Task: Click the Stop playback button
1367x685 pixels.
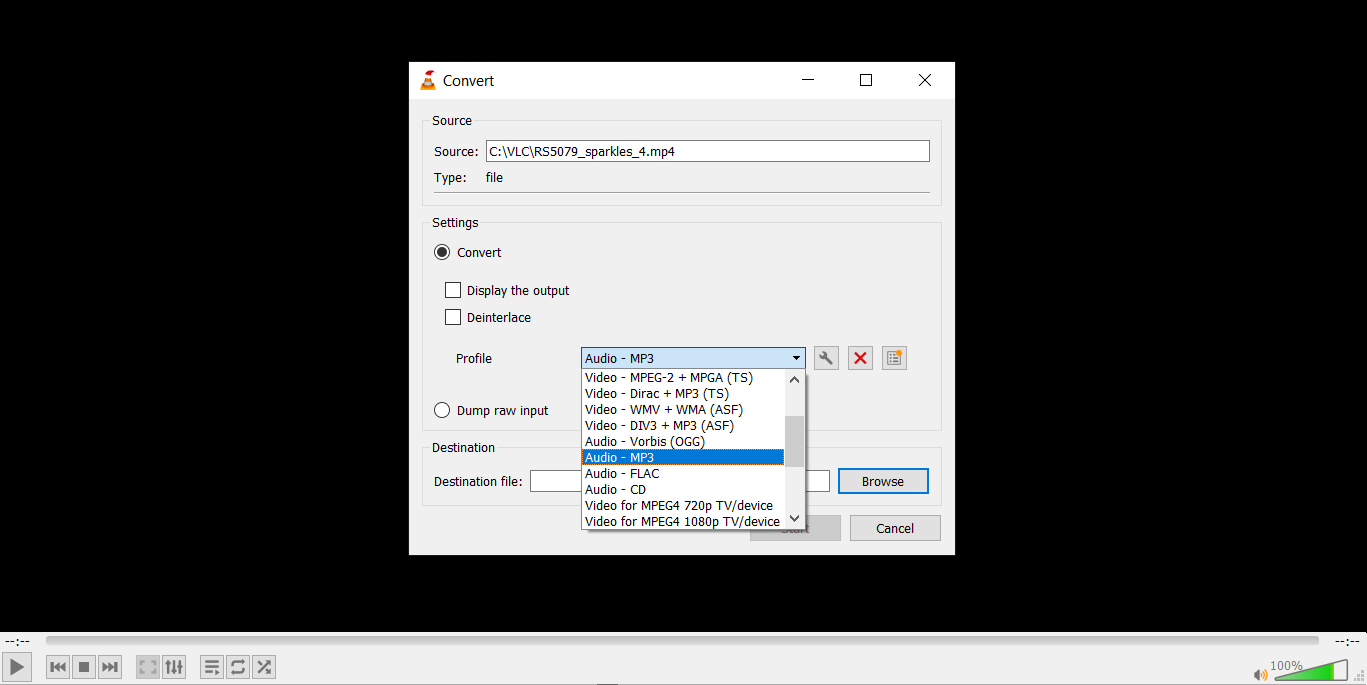Action: [x=84, y=667]
